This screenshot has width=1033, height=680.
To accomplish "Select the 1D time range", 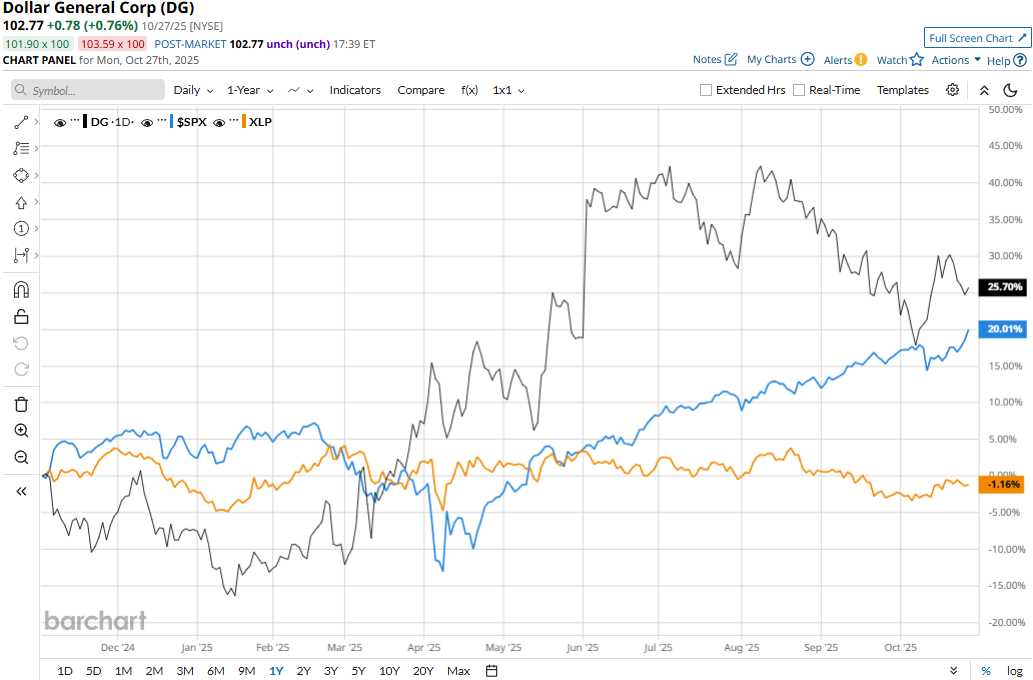I will click(x=65, y=671).
